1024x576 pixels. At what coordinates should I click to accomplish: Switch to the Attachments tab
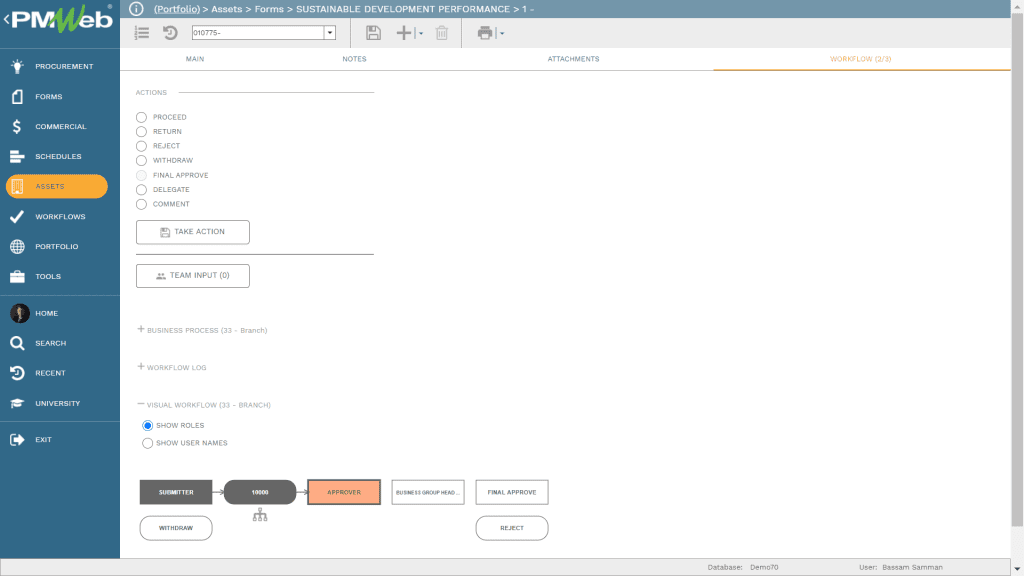(x=573, y=59)
